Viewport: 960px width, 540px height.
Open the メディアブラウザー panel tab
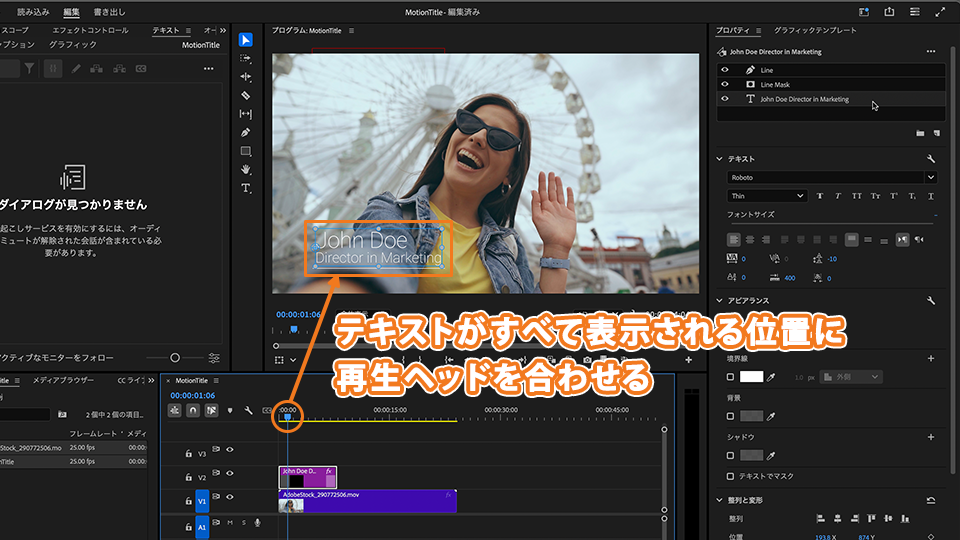[63, 380]
